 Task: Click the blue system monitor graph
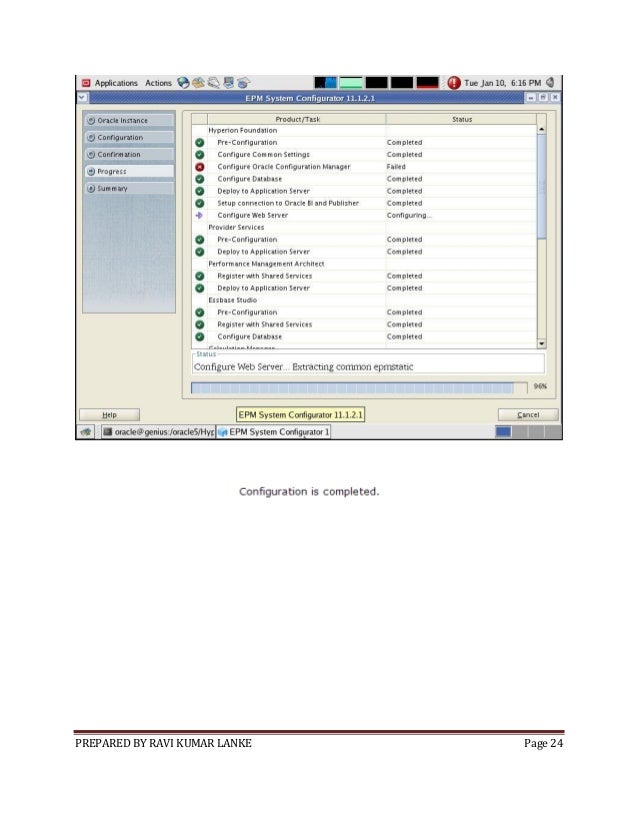pyautogui.click(x=325, y=83)
